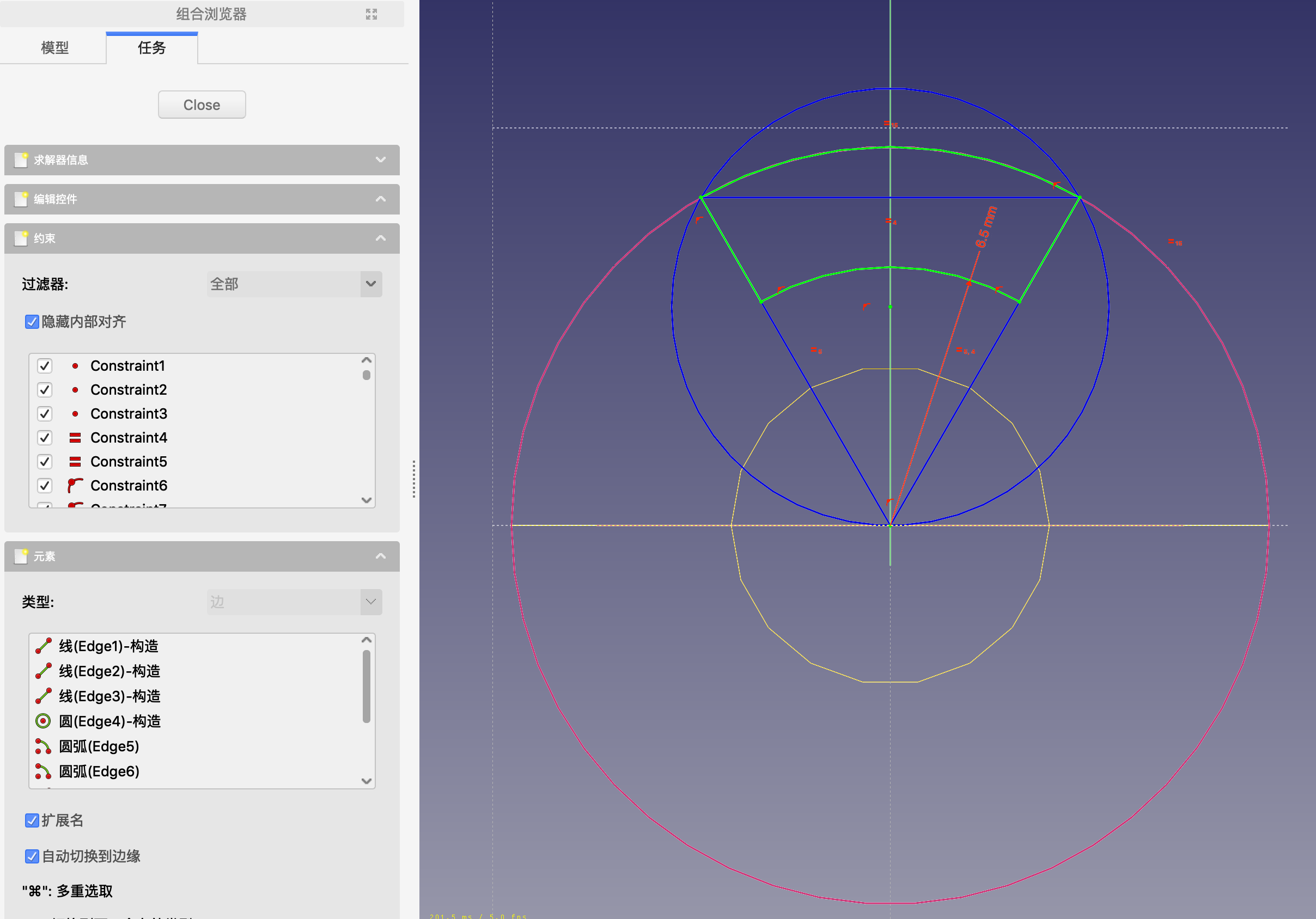Click the Edge5 arc icon in the element list
This screenshot has width=1316, height=919.
click(x=44, y=746)
